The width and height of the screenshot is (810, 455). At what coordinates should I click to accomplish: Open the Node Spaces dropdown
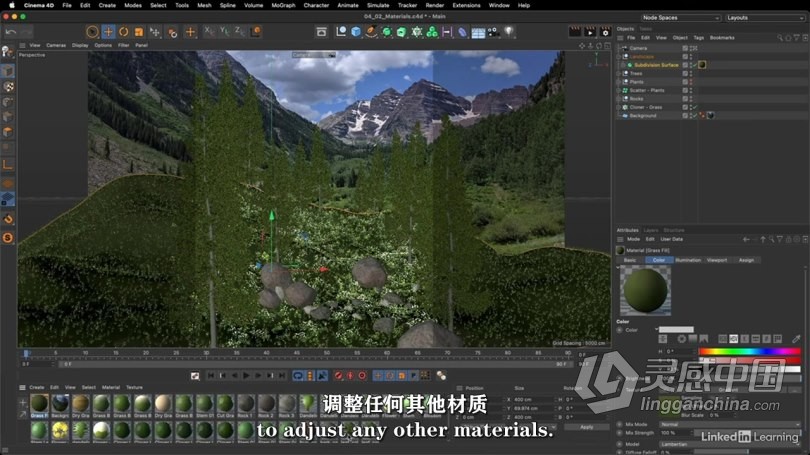680,18
